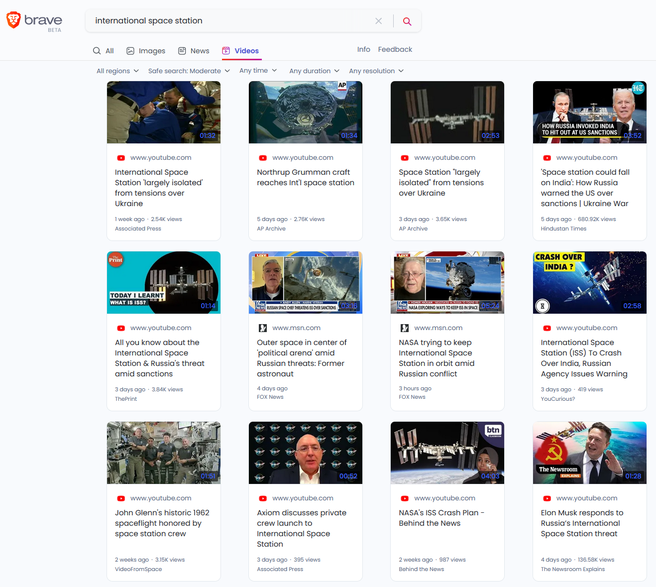Click '5 days ago · 680.92K views' text
The image size is (656, 587).
pyautogui.click(x=578, y=219)
